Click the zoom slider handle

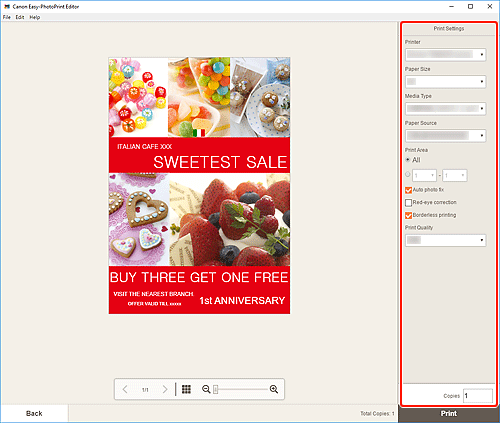[216, 389]
